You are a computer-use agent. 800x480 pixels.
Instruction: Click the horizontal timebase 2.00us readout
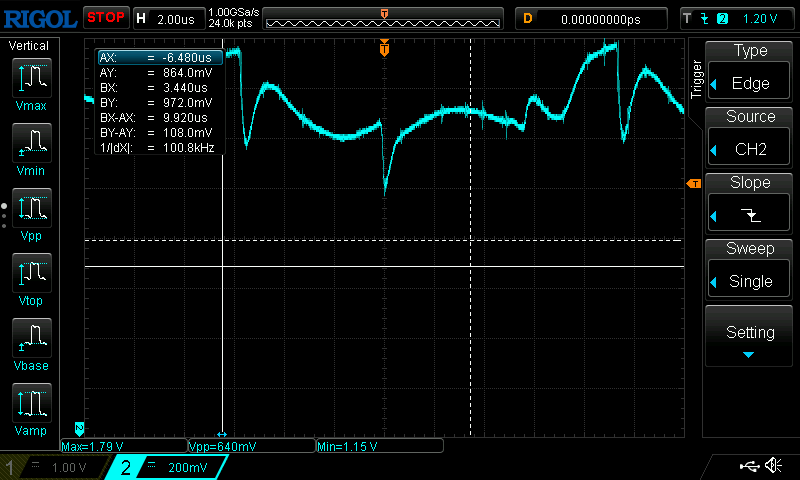[176, 19]
